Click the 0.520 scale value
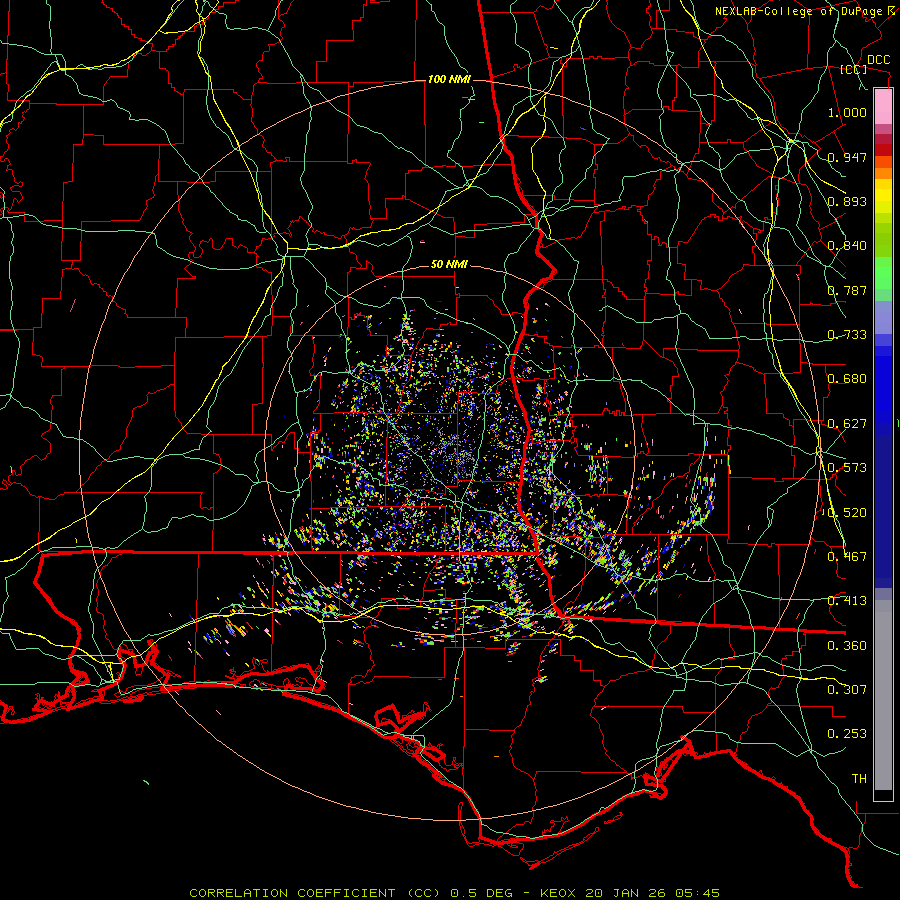900x900 pixels. pyautogui.click(x=847, y=513)
